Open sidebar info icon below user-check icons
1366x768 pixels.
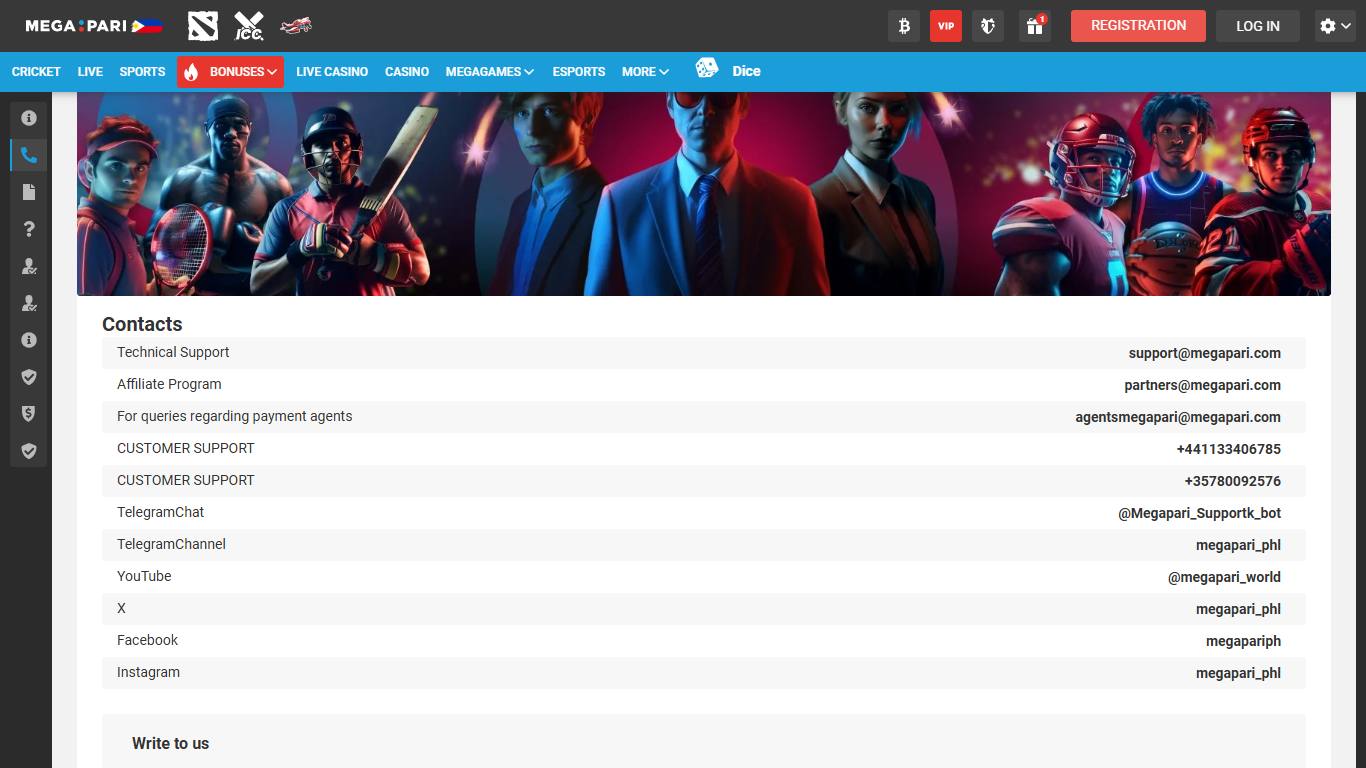29,340
